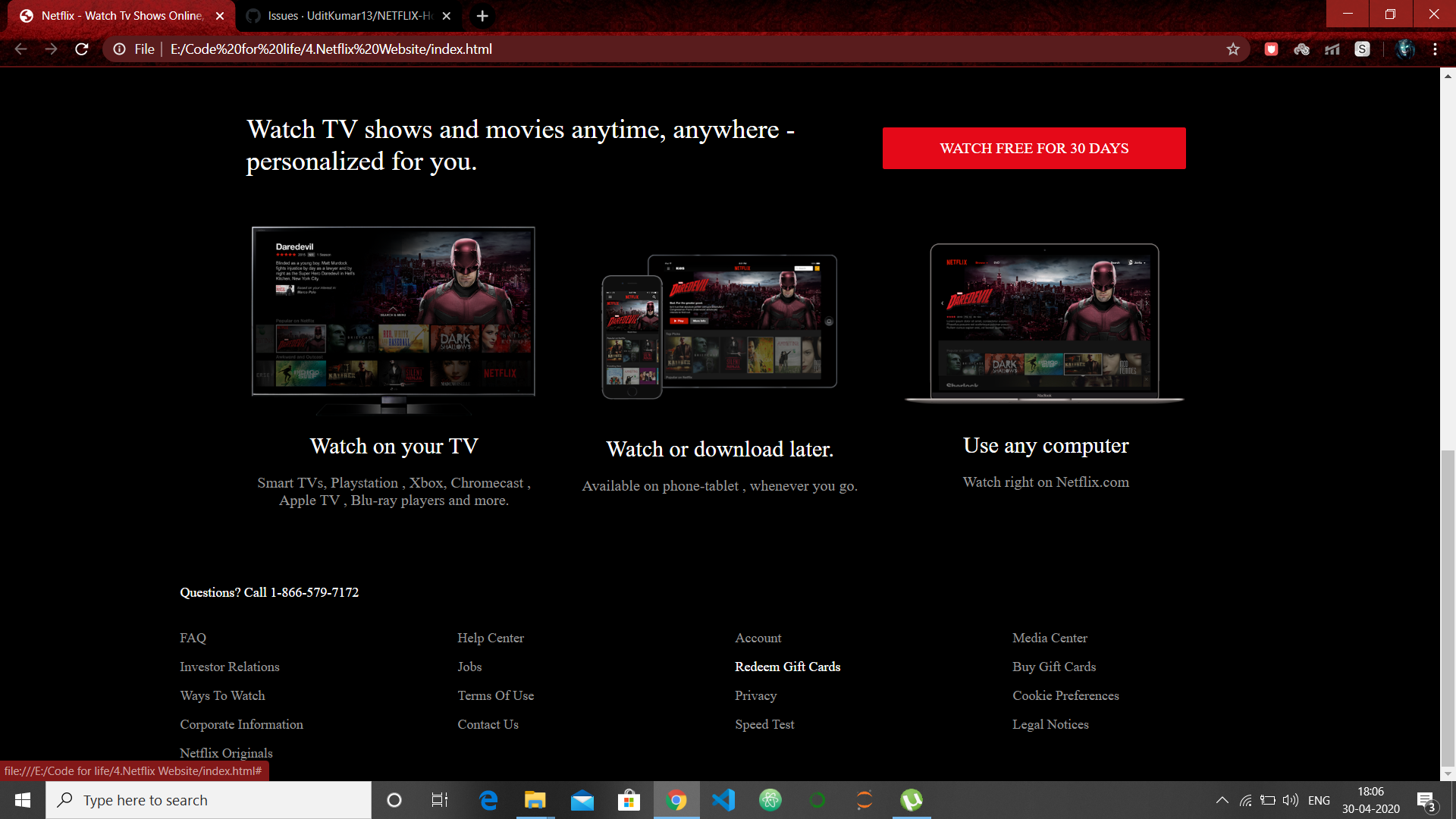Image resolution: width=1456 pixels, height=819 pixels.
Task: Open File Explorer from taskbar
Action: pos(535,800)
